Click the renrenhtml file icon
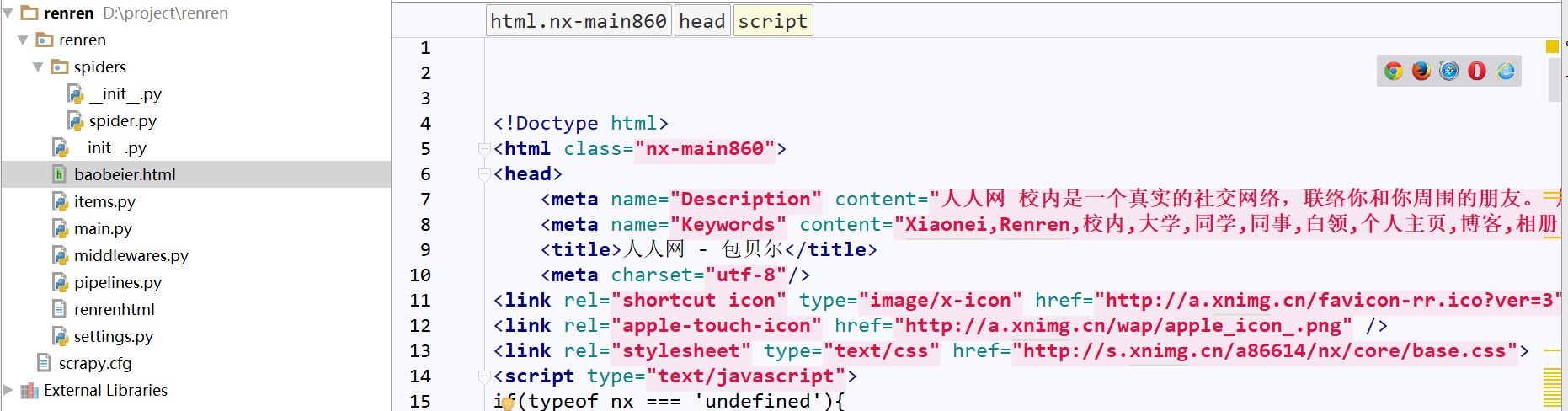The height and width of the screenshot is (411, 1568). [x=60, y=309]
